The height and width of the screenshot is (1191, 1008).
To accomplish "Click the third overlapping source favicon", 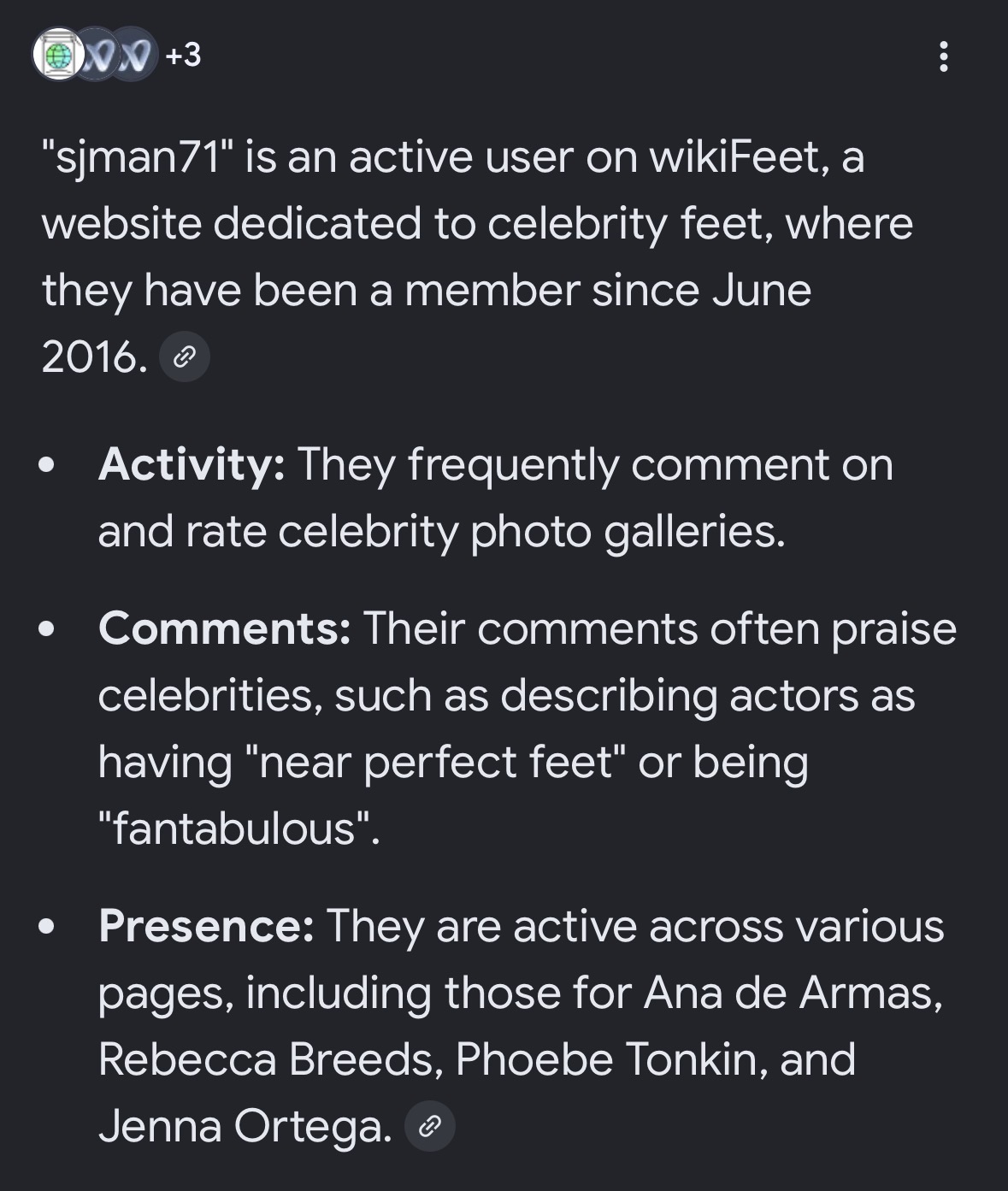I will click(x=137, y=56).
